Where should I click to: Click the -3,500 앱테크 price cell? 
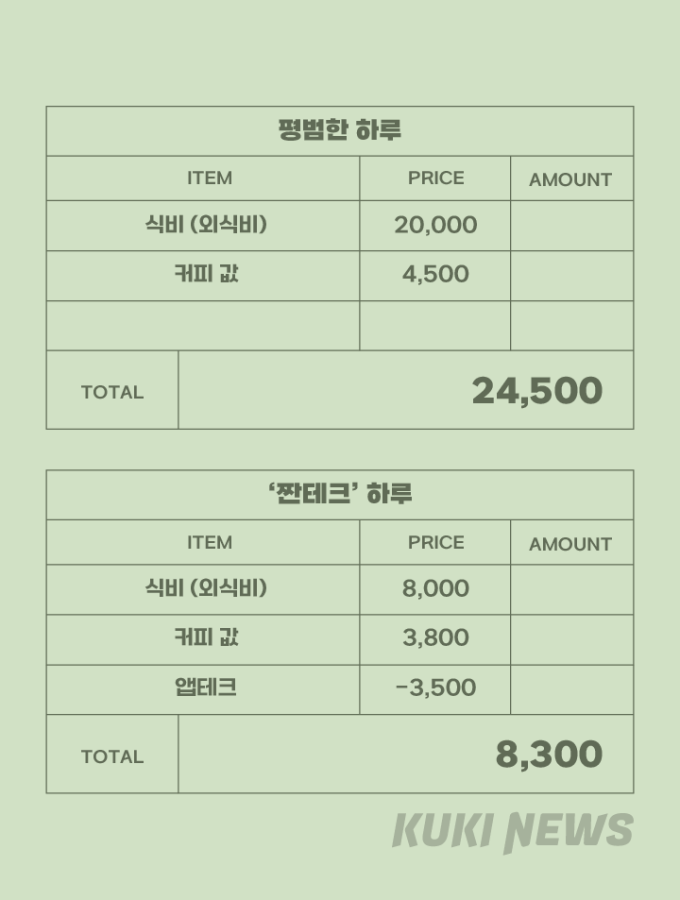tap(436, 688)
